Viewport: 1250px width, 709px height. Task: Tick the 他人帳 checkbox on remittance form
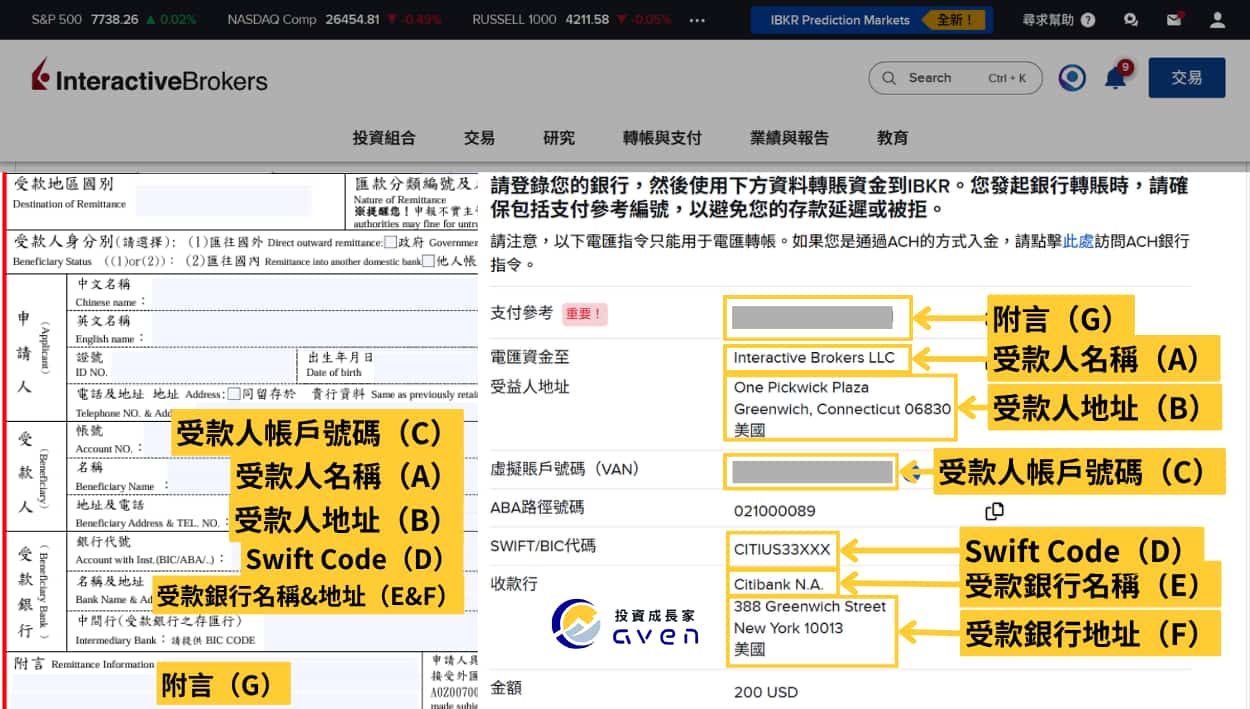pos(428,261)
